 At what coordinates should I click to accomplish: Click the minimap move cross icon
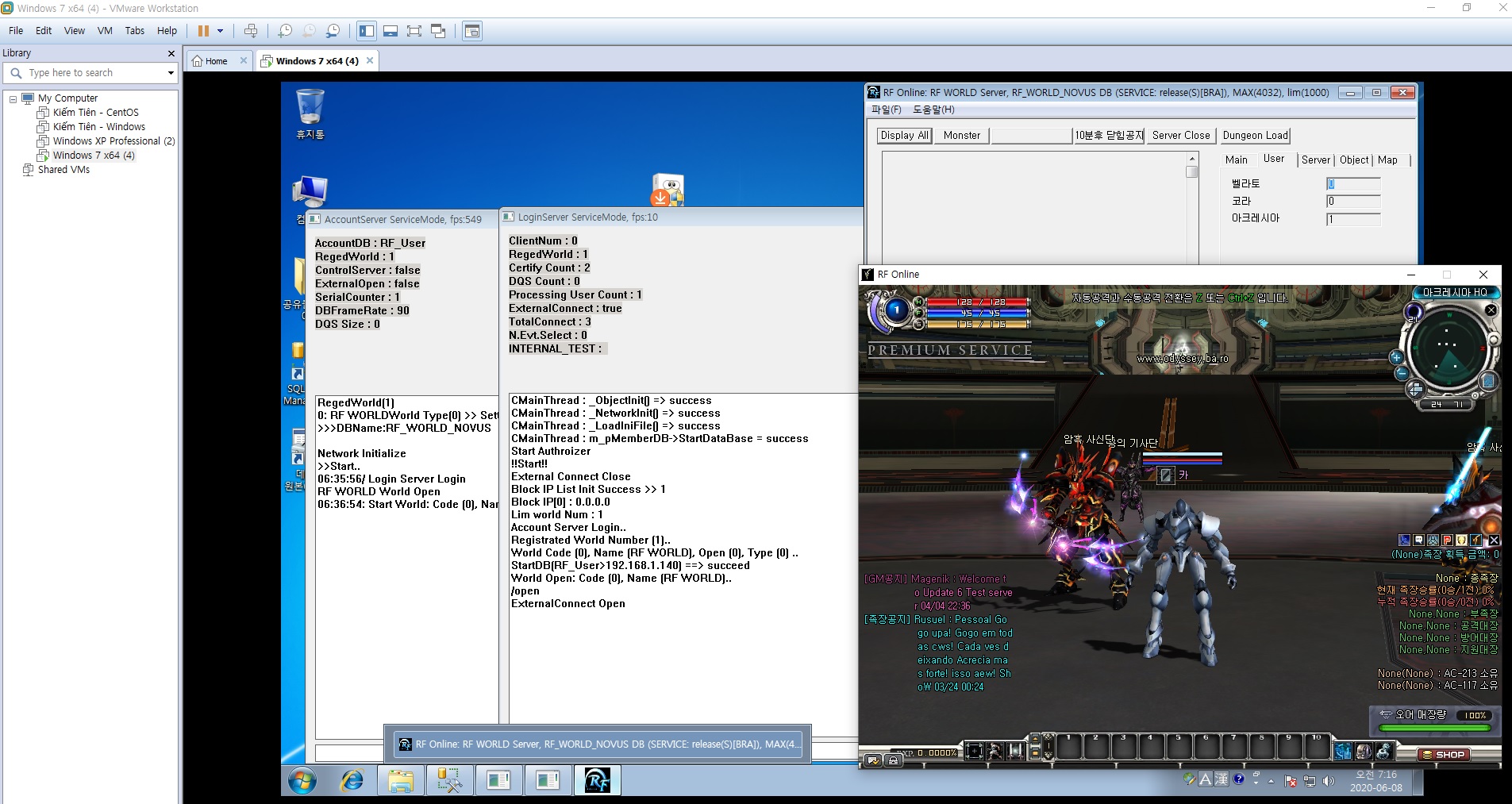[1415, 390]
